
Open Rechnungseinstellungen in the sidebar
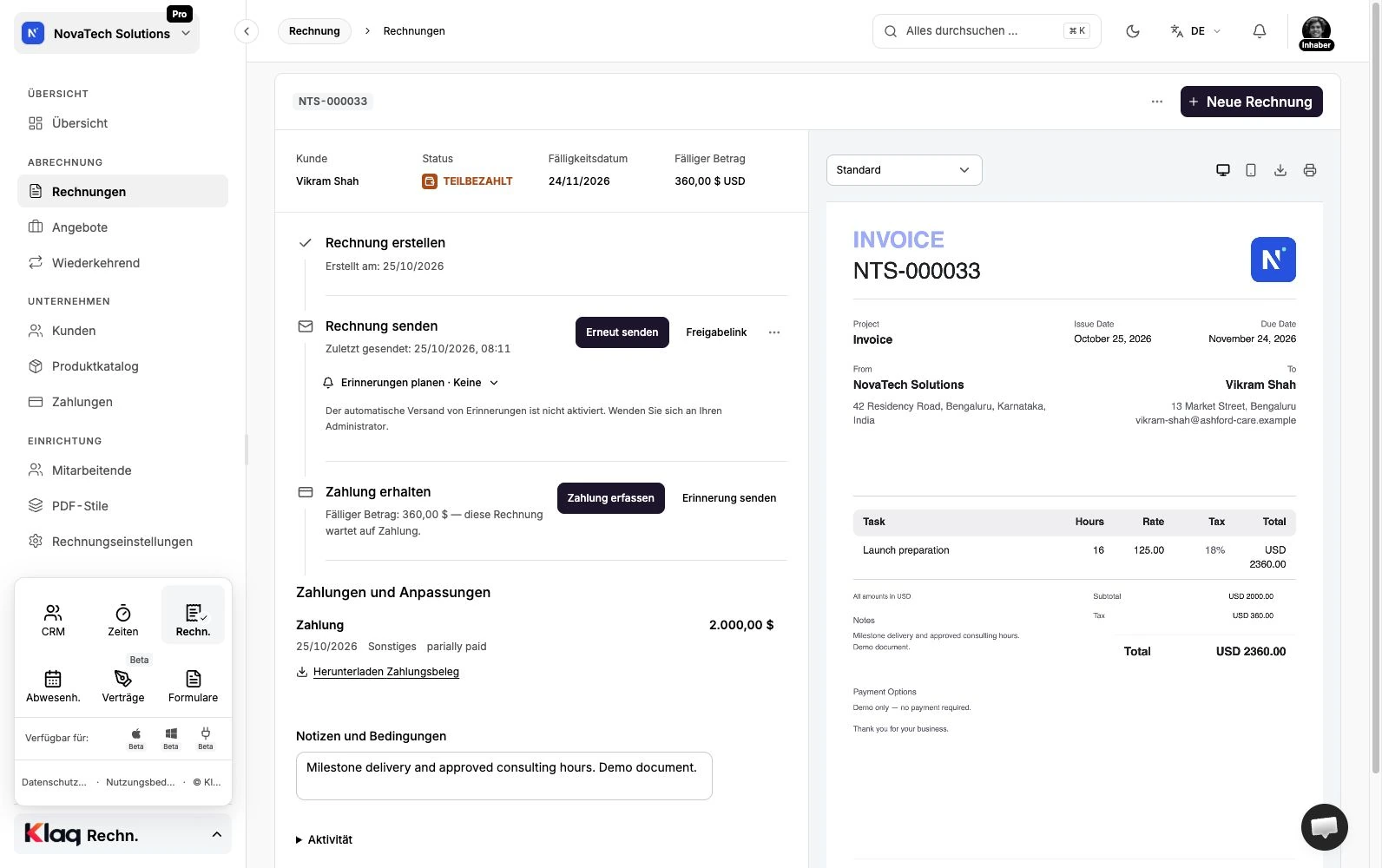click(x=122, y=542)
